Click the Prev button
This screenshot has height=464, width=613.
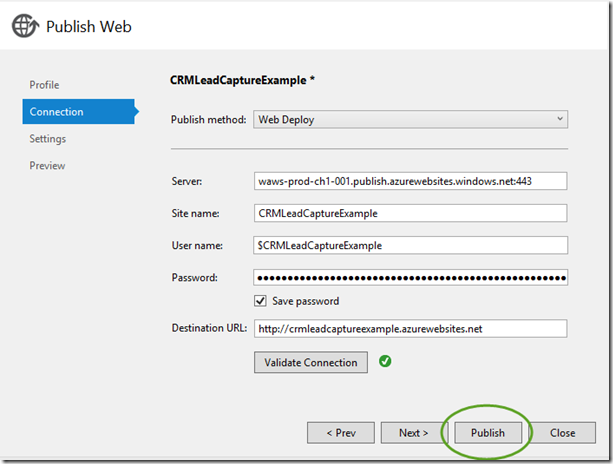point(341,433)
